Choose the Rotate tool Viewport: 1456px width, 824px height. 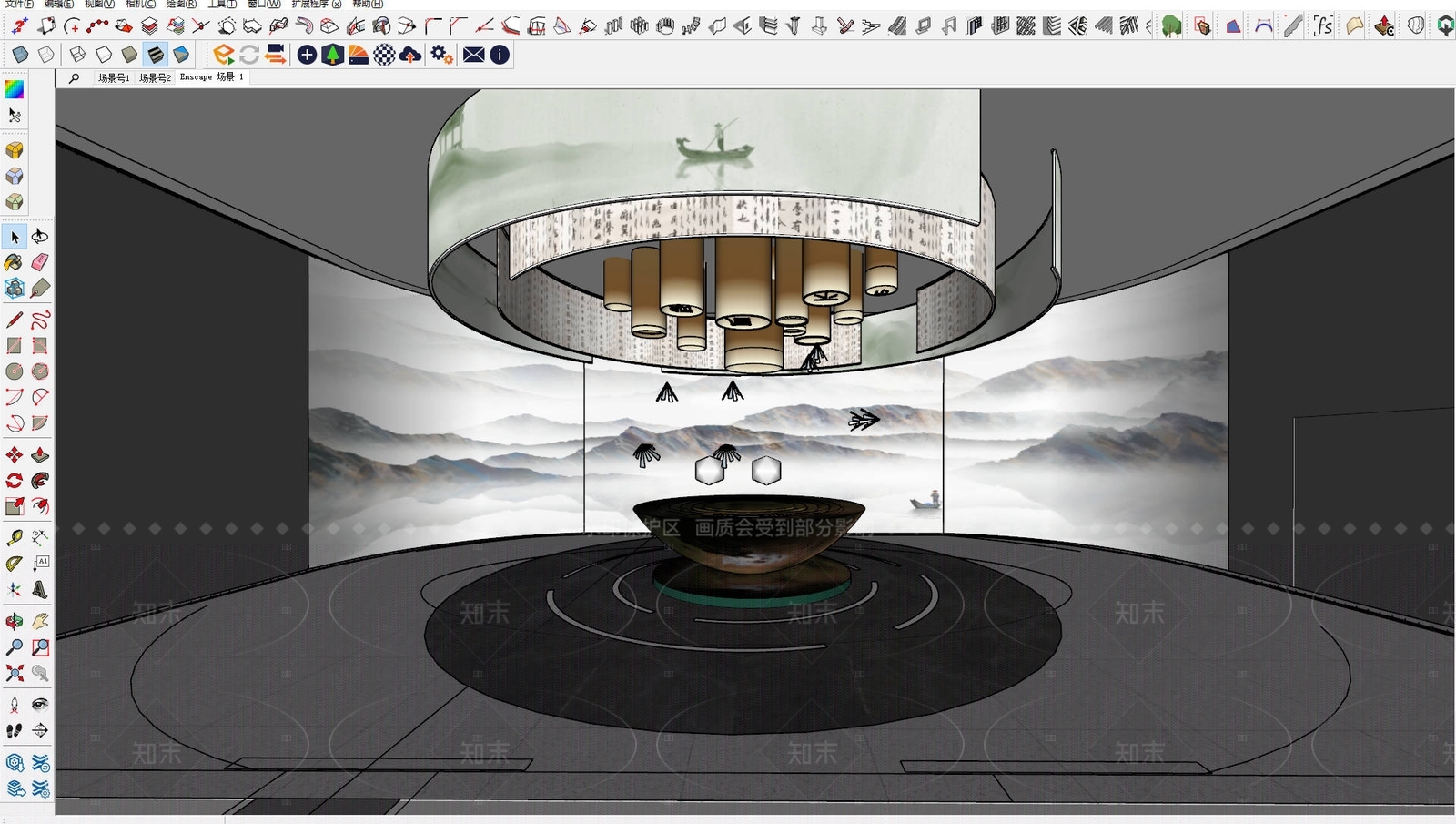point(15,481)
